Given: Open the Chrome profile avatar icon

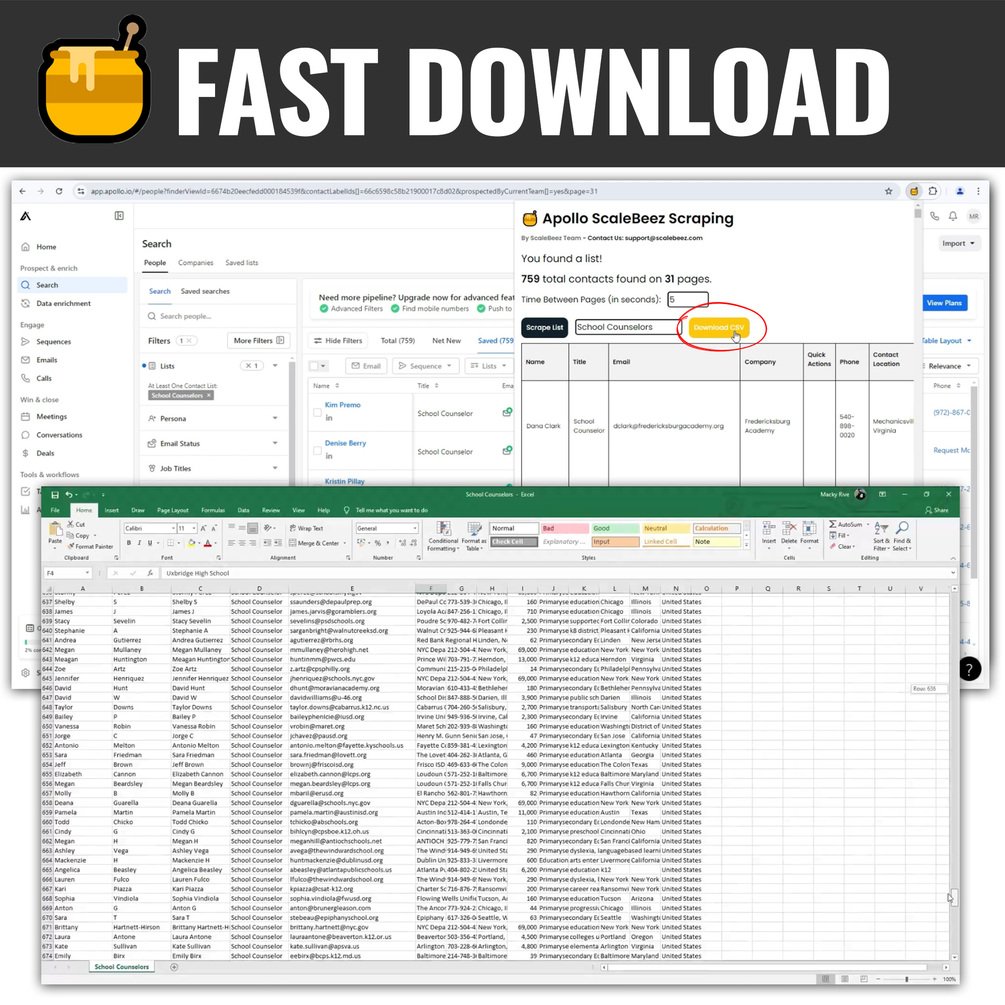Looking at the screenshot, I should coord(959,191).
